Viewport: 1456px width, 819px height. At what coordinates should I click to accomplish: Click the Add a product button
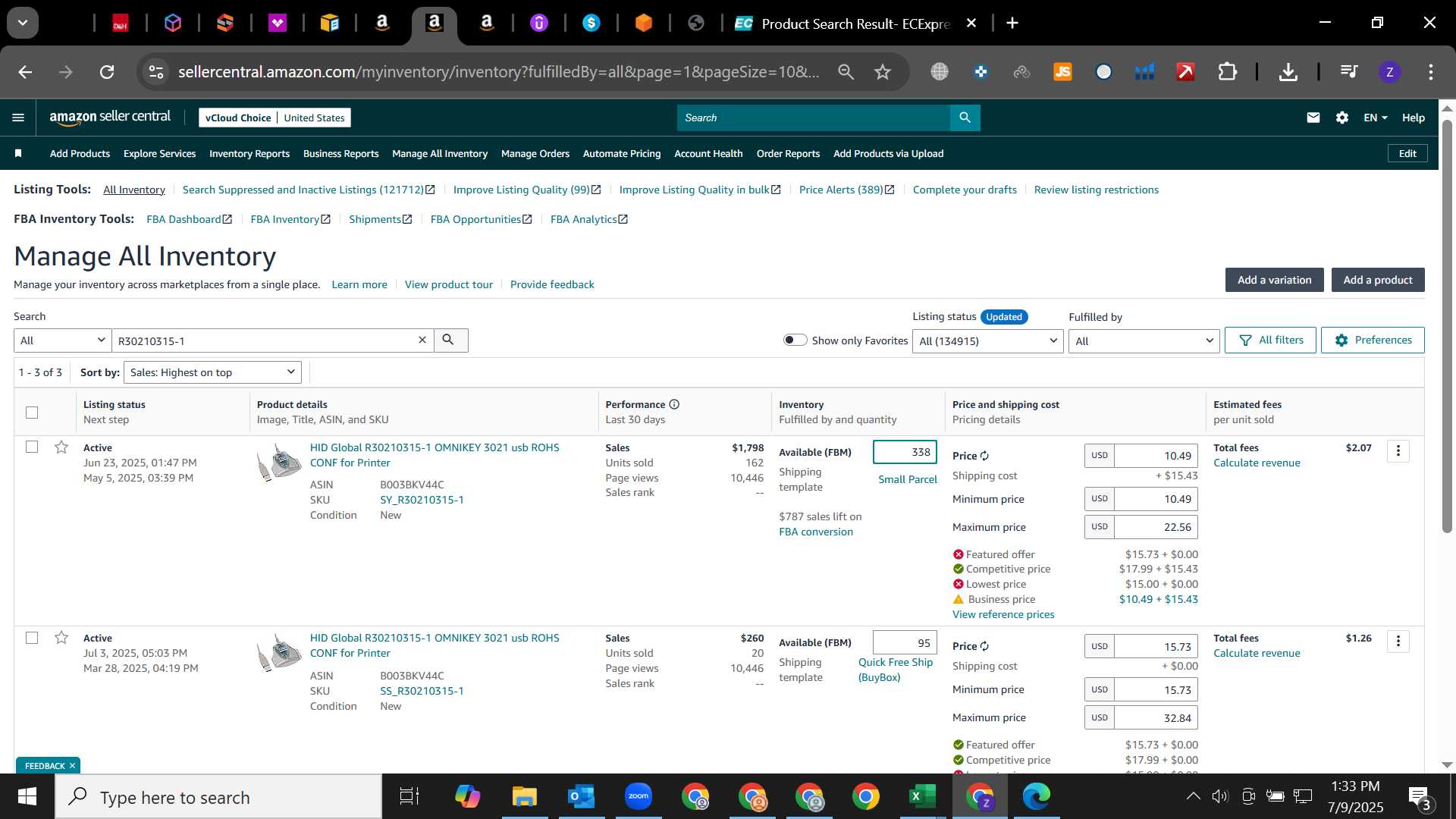pos(1378,280)
